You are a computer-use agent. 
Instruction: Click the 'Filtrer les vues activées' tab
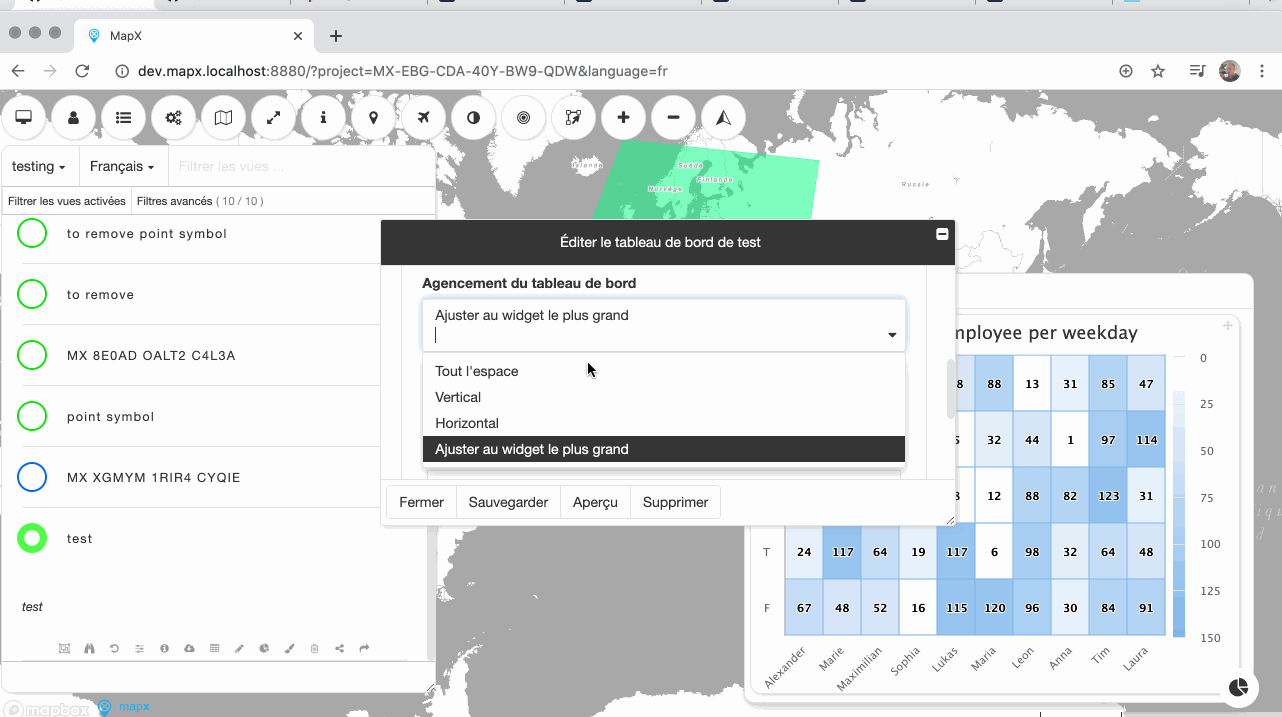(66, 201)
